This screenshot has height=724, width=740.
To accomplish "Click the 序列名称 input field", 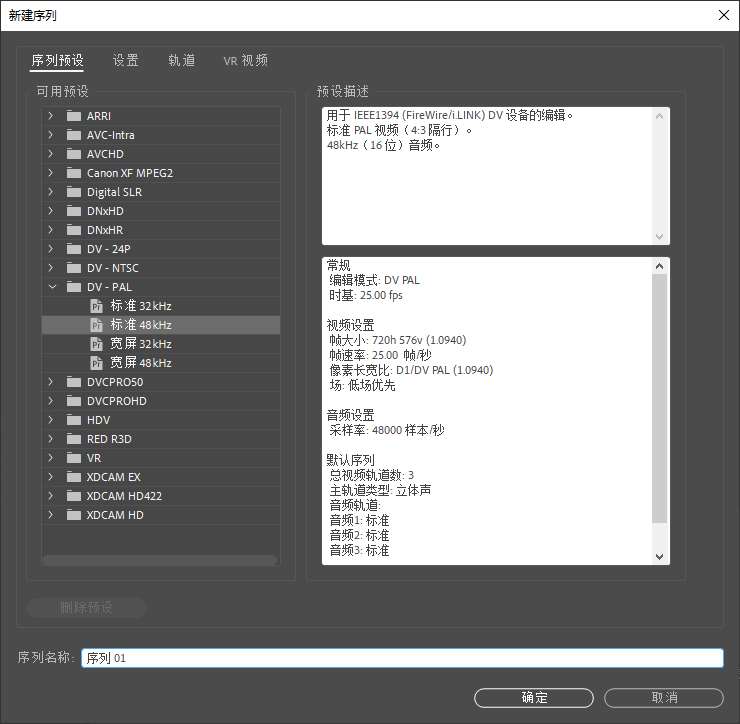I will tap(402, 658).
